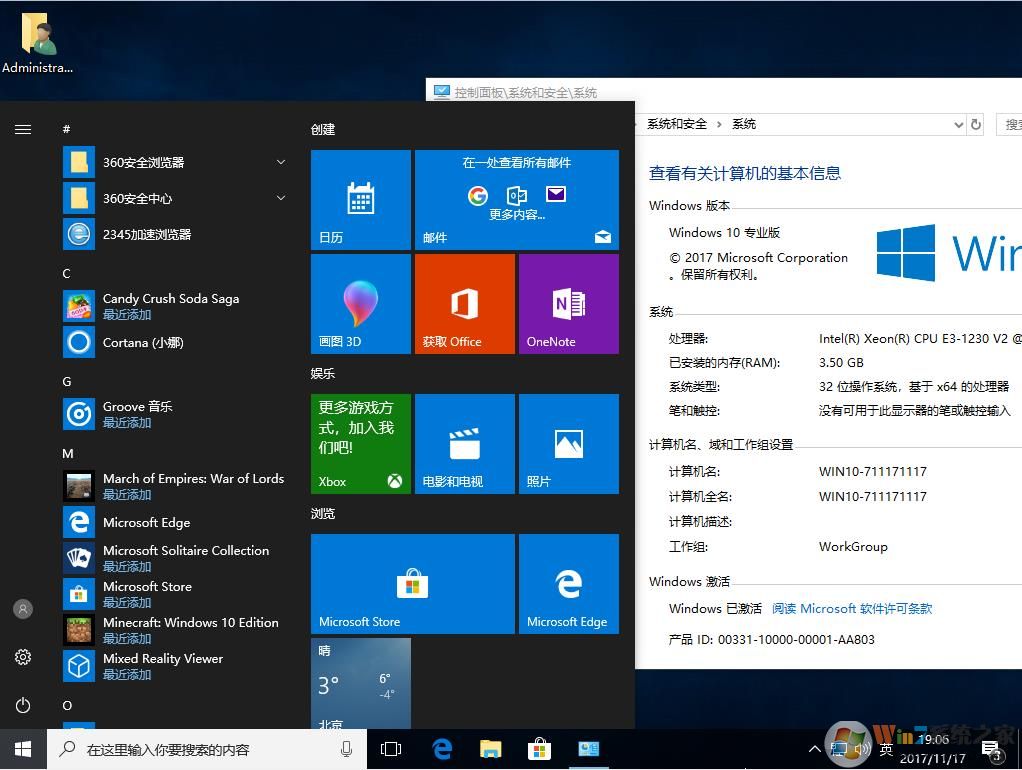Screen dimensions: 1022x770
Task: Expand the 360安全中心 folder chevron
Action: coord(281,198)
